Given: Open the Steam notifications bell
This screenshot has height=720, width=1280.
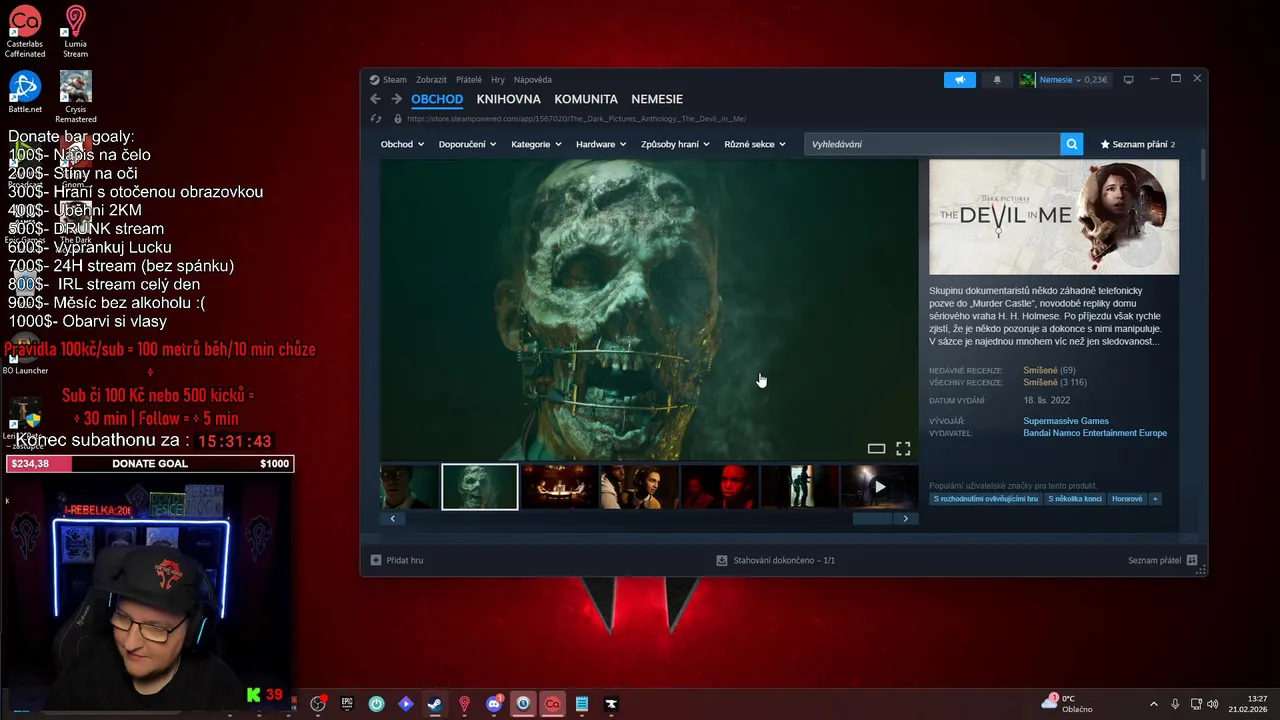Looking at the screenshot, I should point(997,80).
